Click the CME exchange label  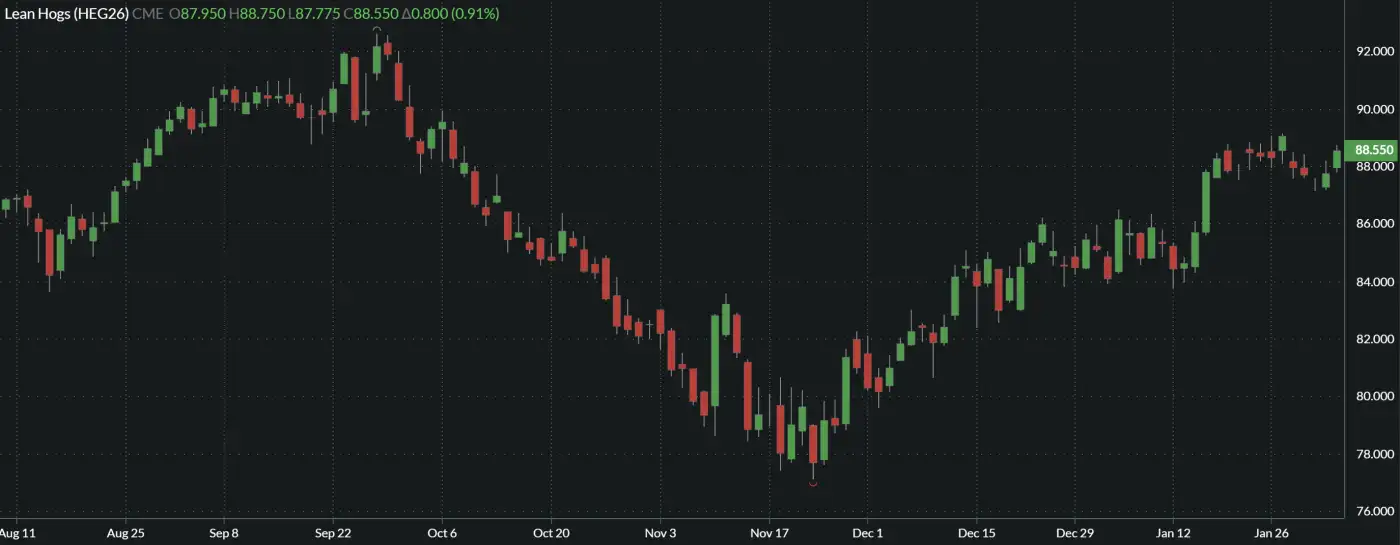(149, 14)
